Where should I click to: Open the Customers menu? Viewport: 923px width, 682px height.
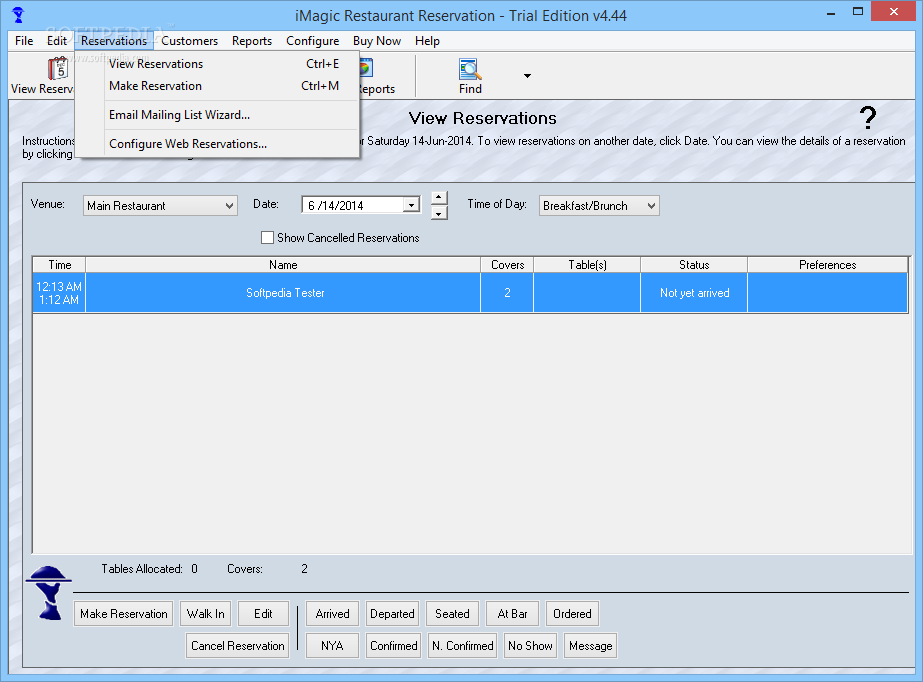pyautogui.click(x=190, y=41)
